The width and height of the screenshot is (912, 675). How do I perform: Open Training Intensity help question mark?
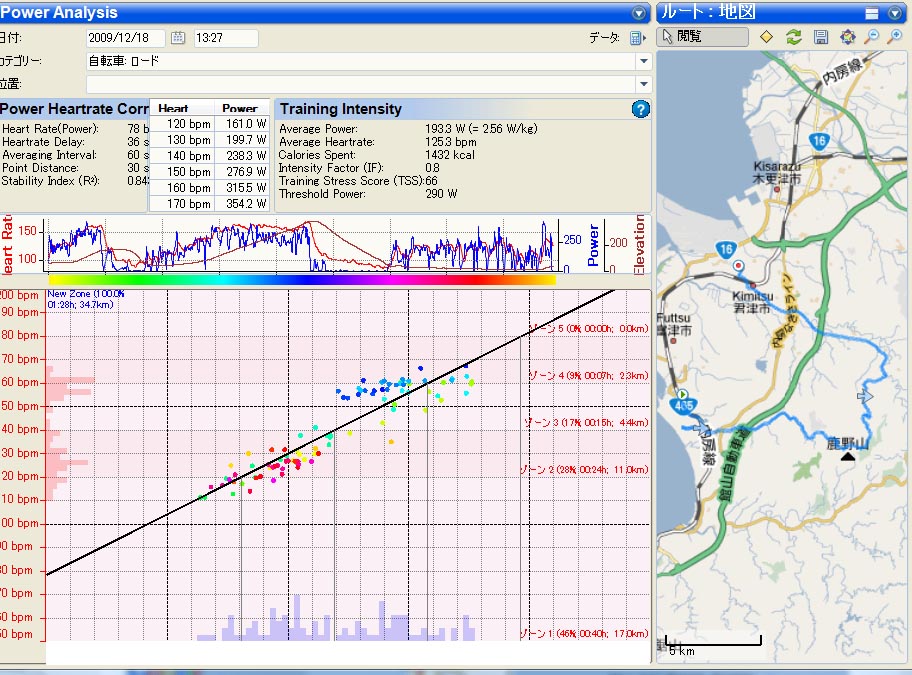pyautogui.click(x=640, y=109)
